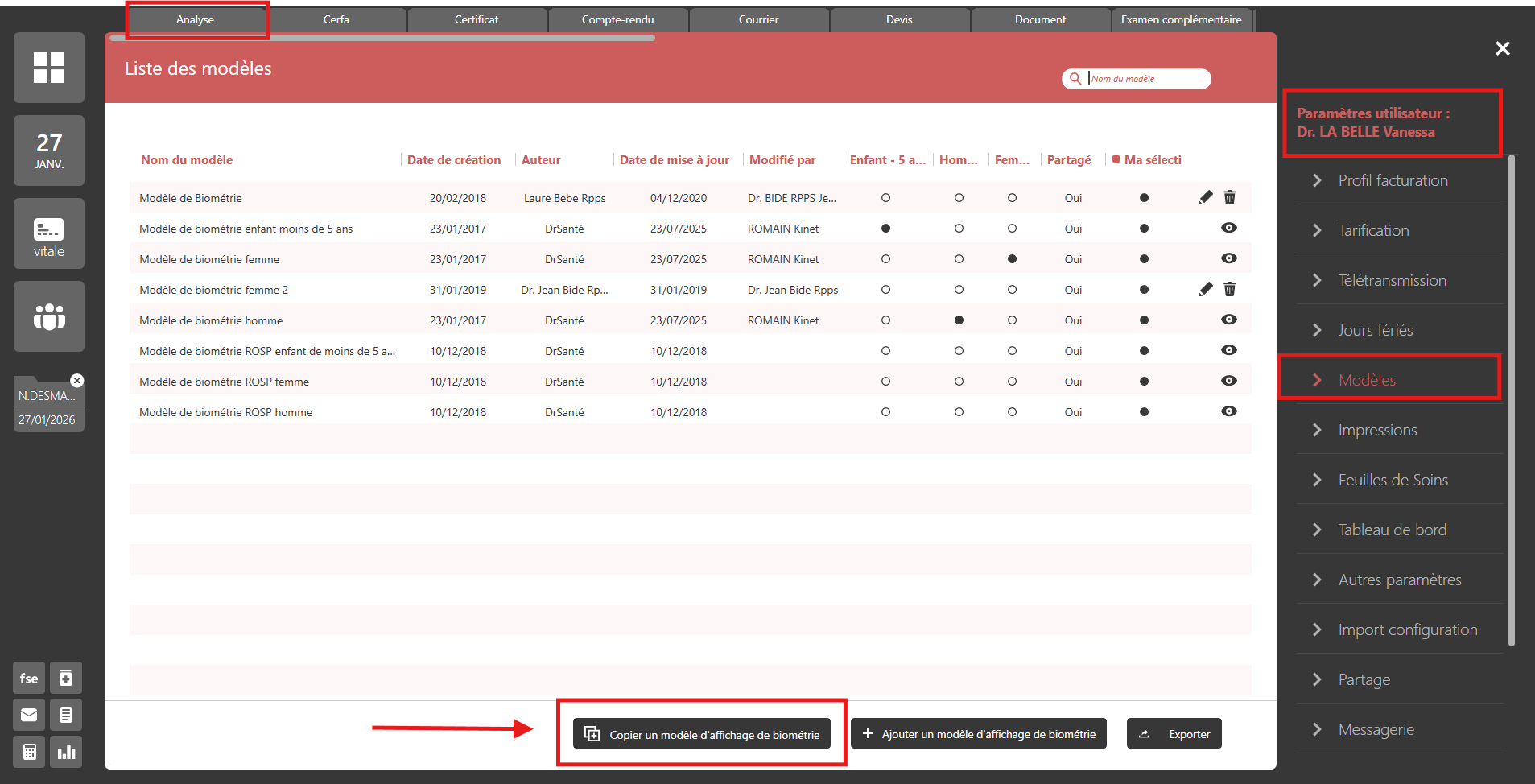Screen dimensions: 1535x784
Task: Click the fse icon at bottom left
Action: (29, 679)
